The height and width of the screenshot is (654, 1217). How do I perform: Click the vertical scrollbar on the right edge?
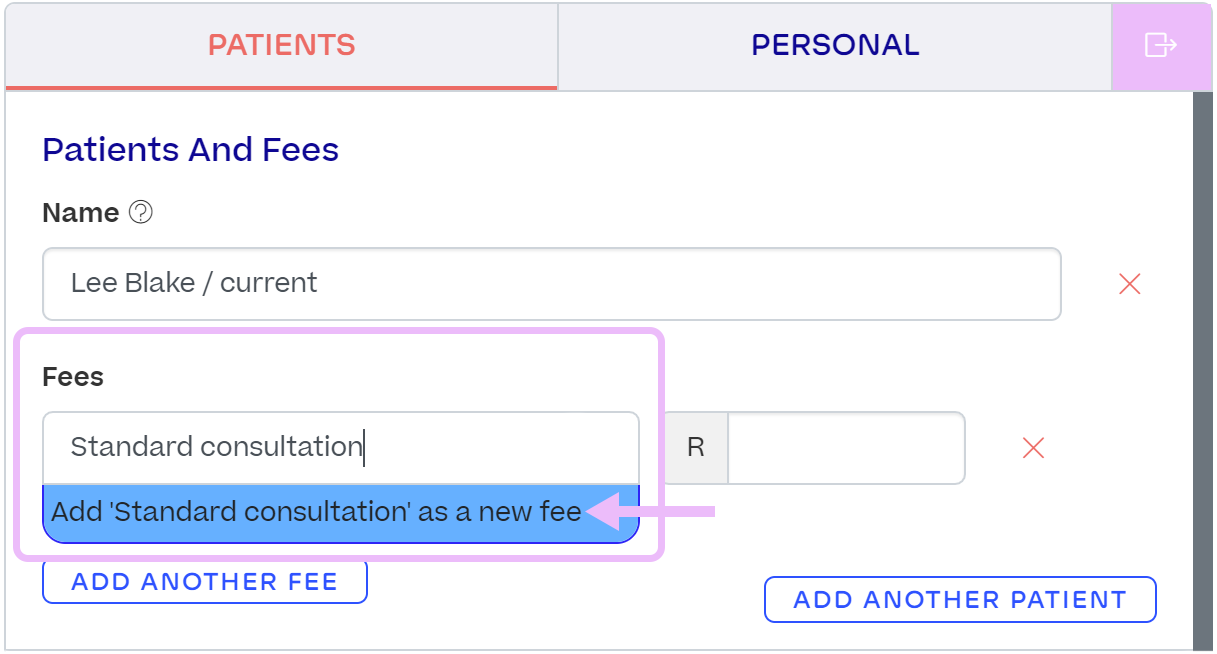pos(1202,370)
